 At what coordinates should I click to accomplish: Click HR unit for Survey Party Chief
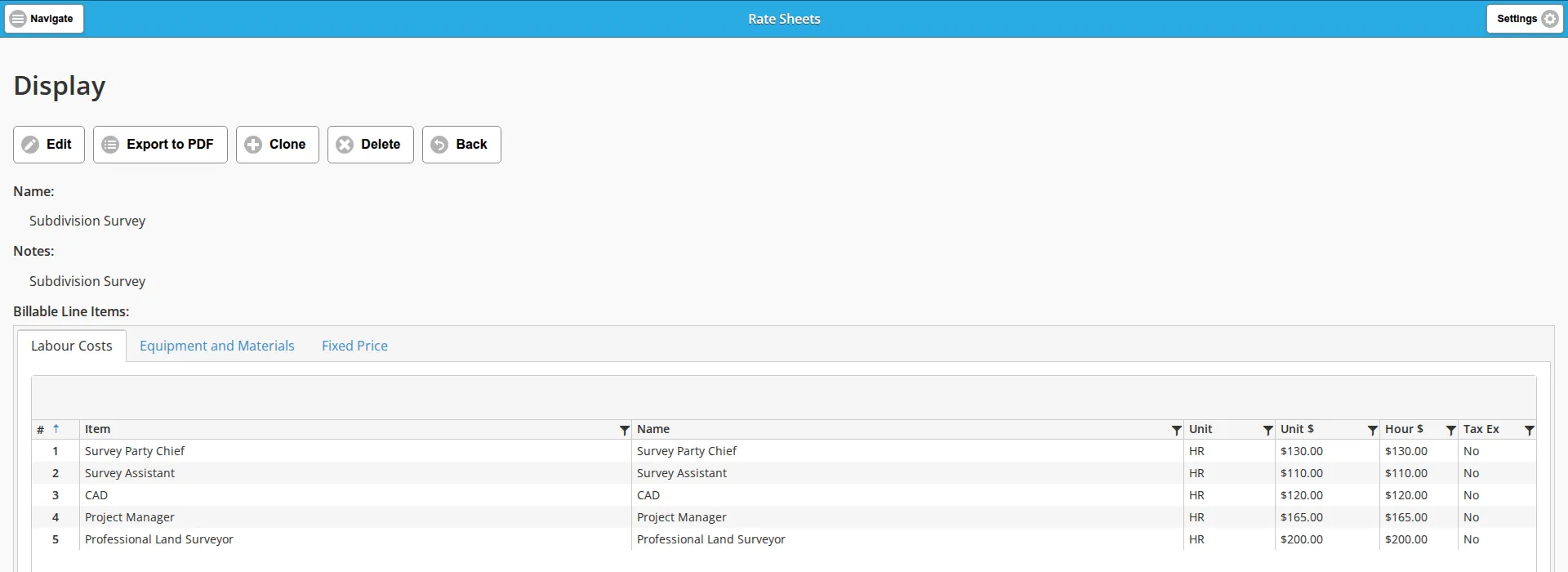[1196, 451]
